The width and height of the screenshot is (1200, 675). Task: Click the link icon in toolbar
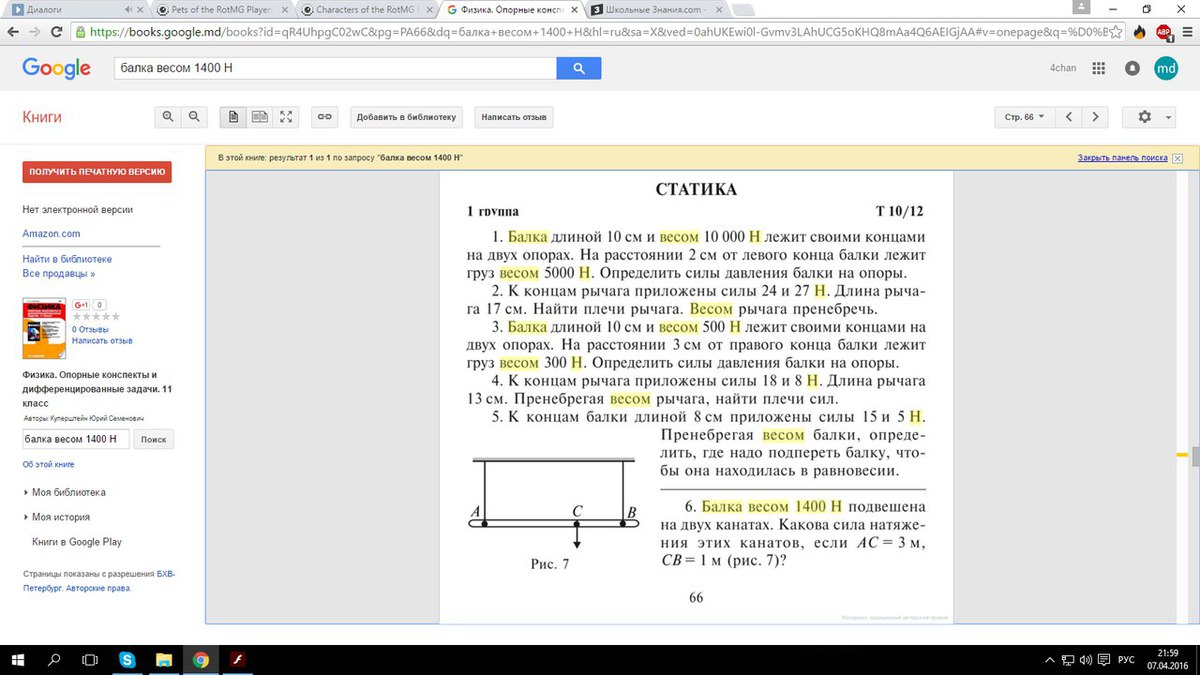(324, 117)
